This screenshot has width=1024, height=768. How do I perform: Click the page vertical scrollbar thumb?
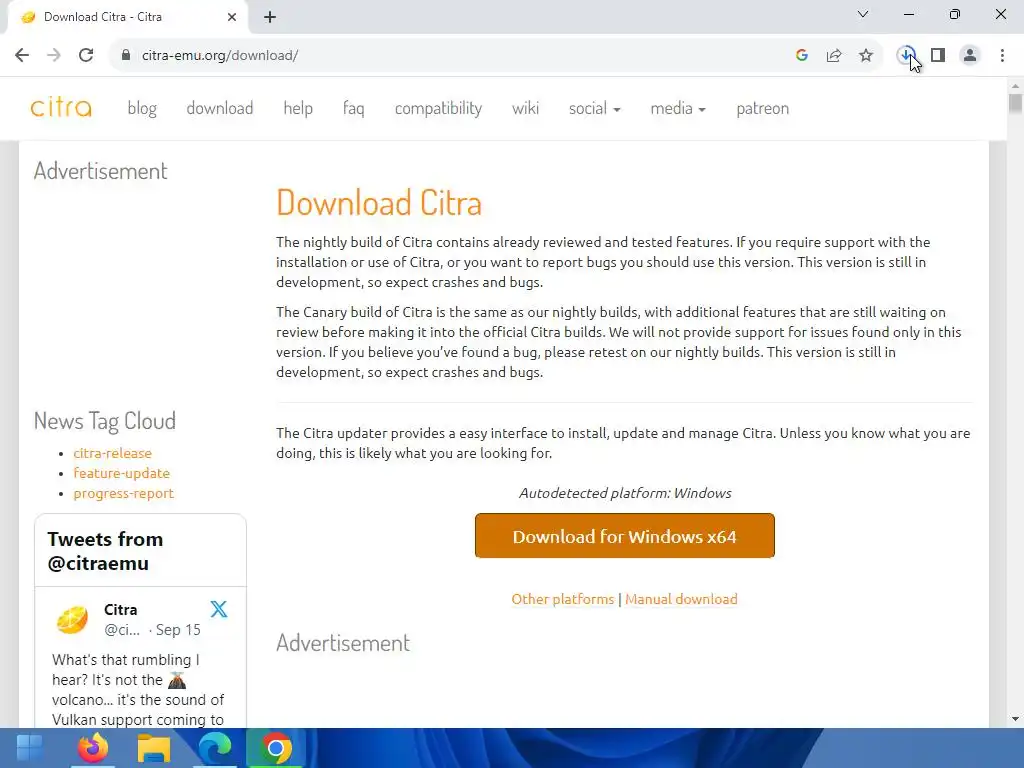(1015, 103)
